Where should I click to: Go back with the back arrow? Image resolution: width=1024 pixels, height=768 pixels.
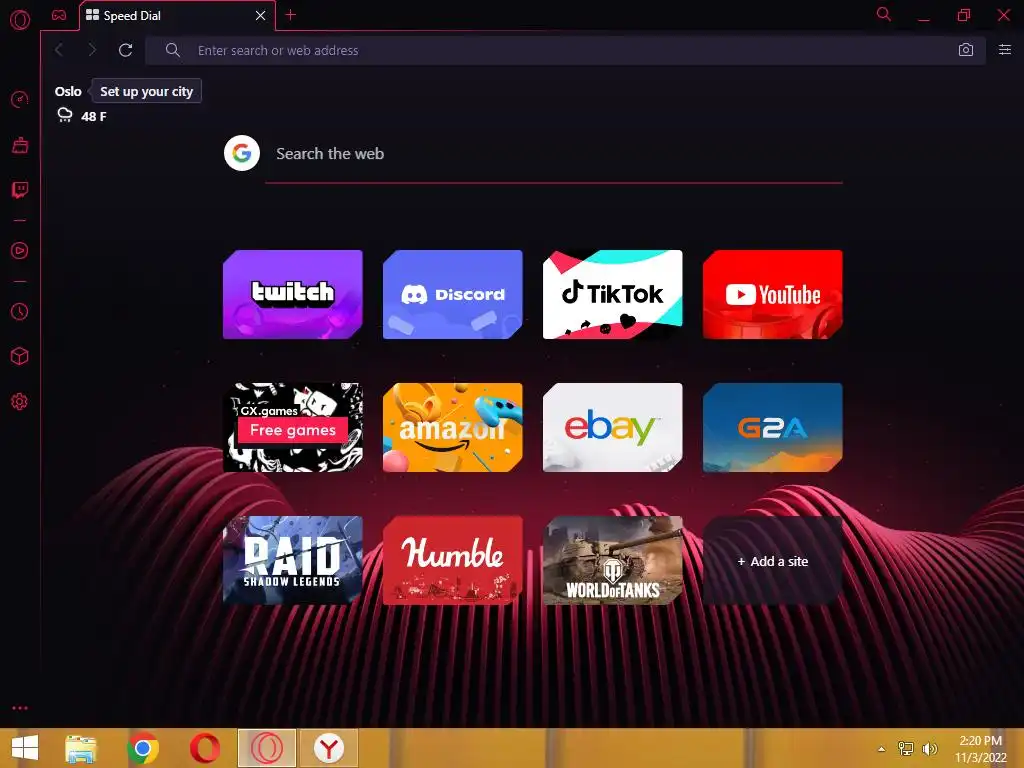pos(59,50)
